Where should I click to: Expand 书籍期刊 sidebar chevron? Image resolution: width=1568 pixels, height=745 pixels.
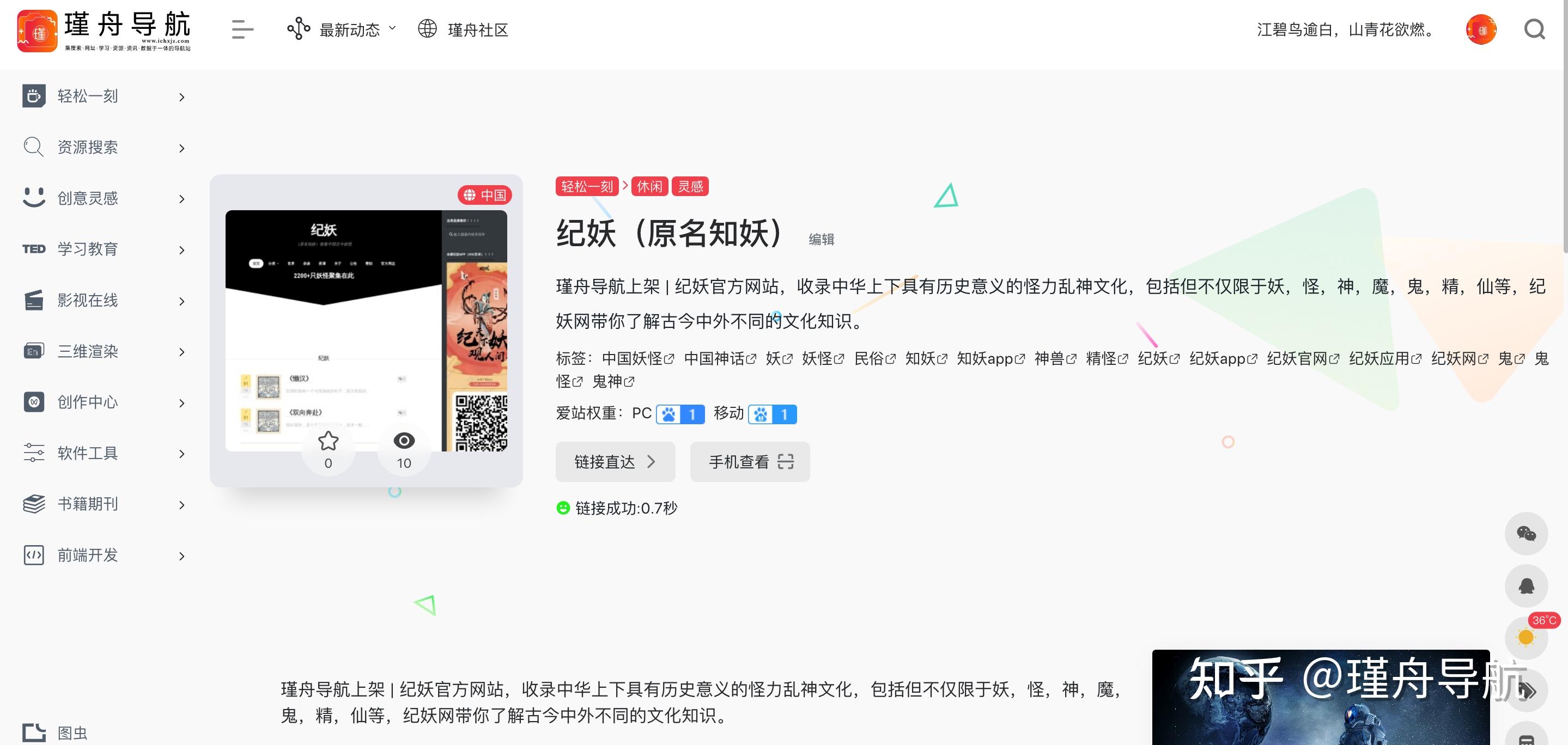[x=181, y=505]
